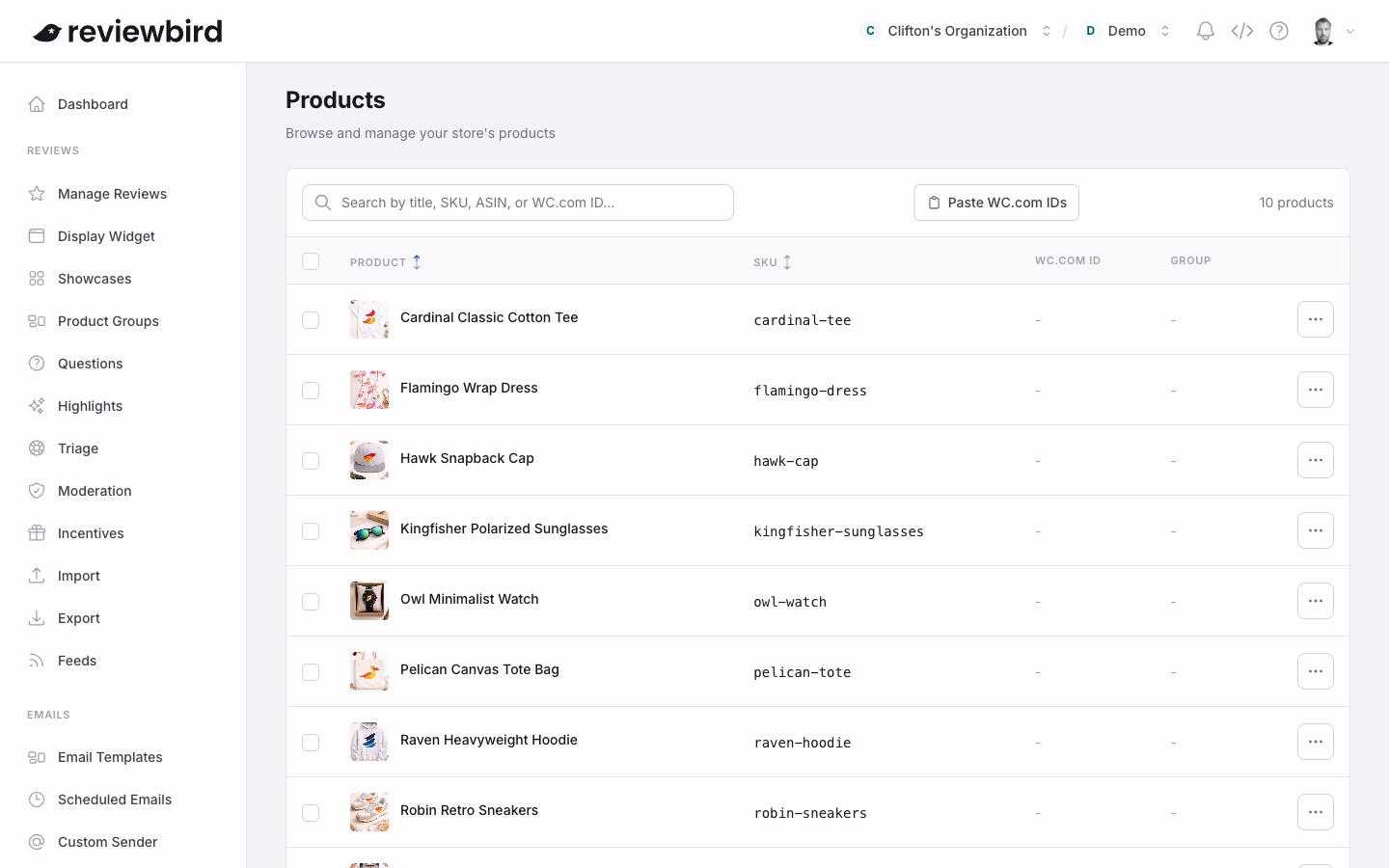The height and width of the screenshot is (868, 1389).
Task: Click the Import upload icon
Action: pos(37,576)
